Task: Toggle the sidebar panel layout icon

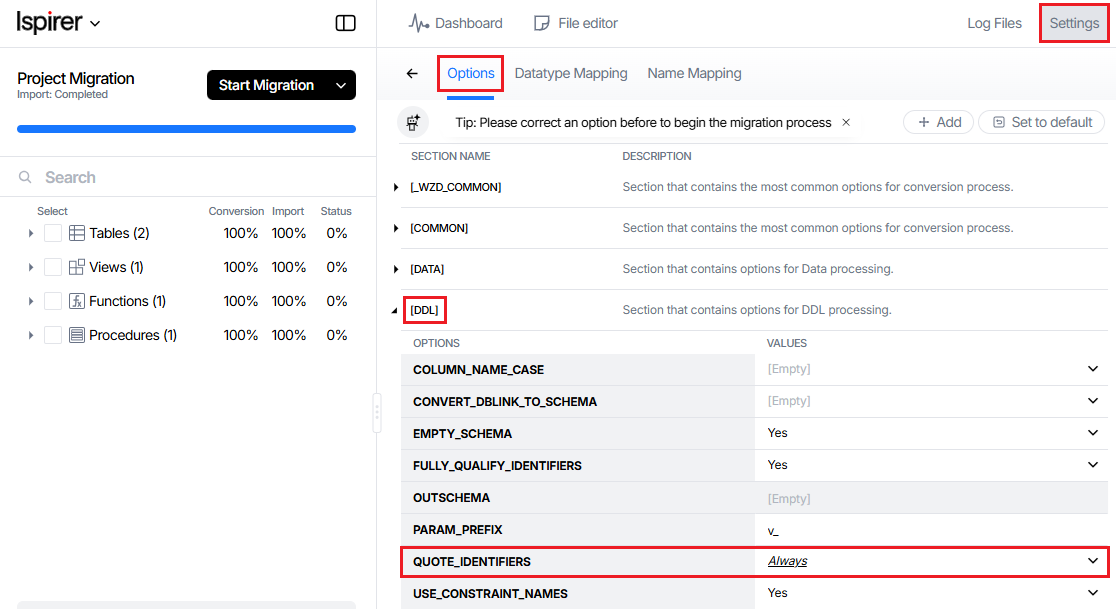Action: pyautogui.click(x=345, y=23)
